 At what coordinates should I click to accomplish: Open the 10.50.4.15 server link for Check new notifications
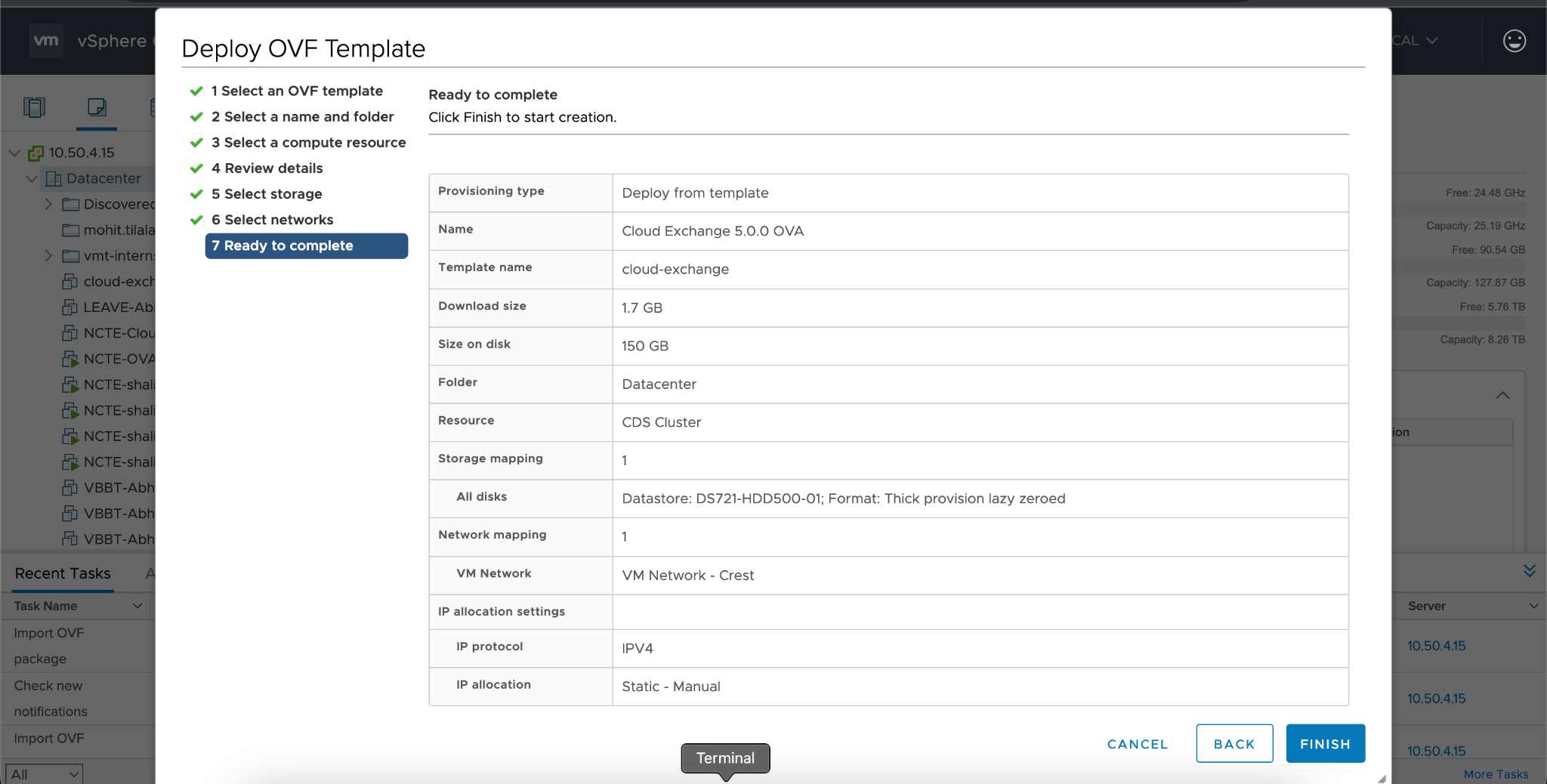[x=1436, y=699]
